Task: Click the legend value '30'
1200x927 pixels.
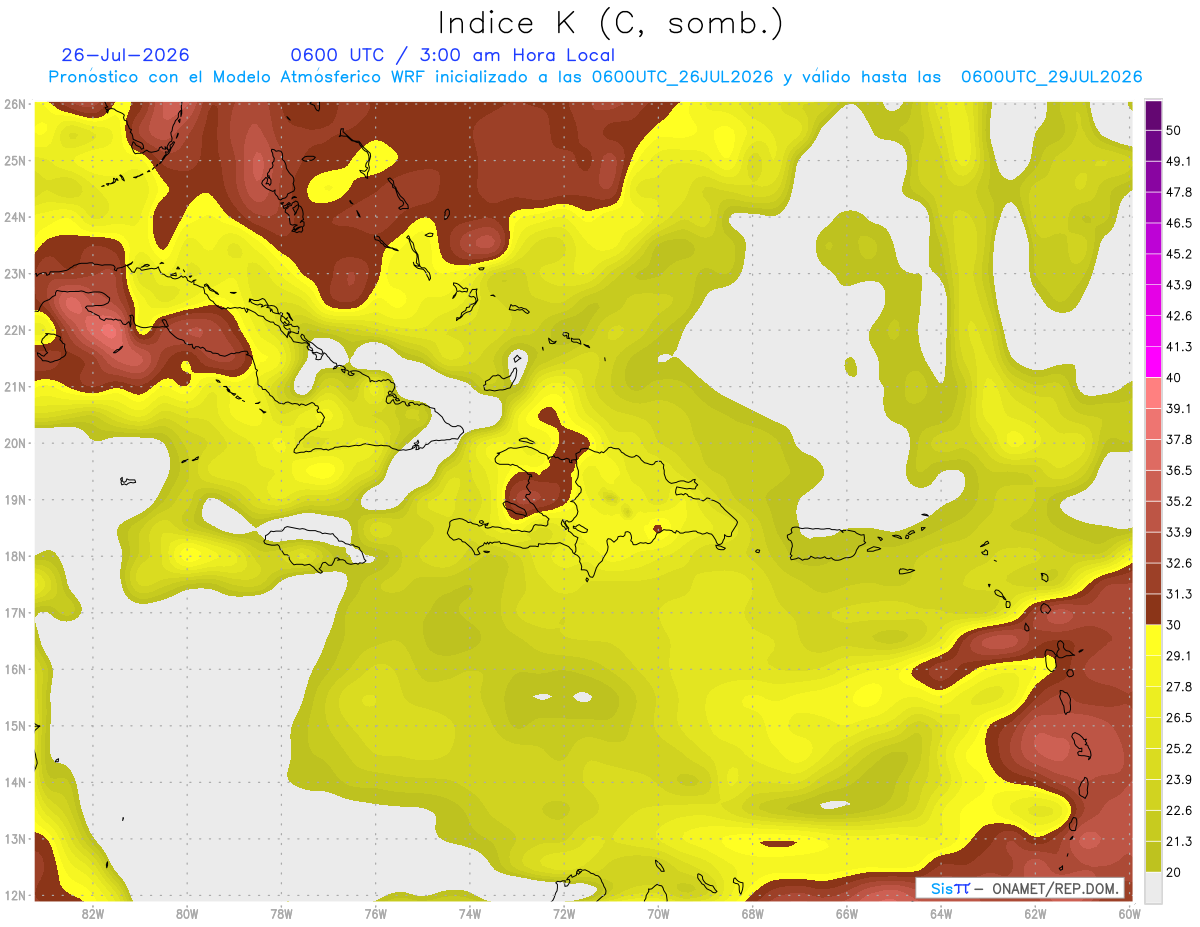Action: 1174,625
